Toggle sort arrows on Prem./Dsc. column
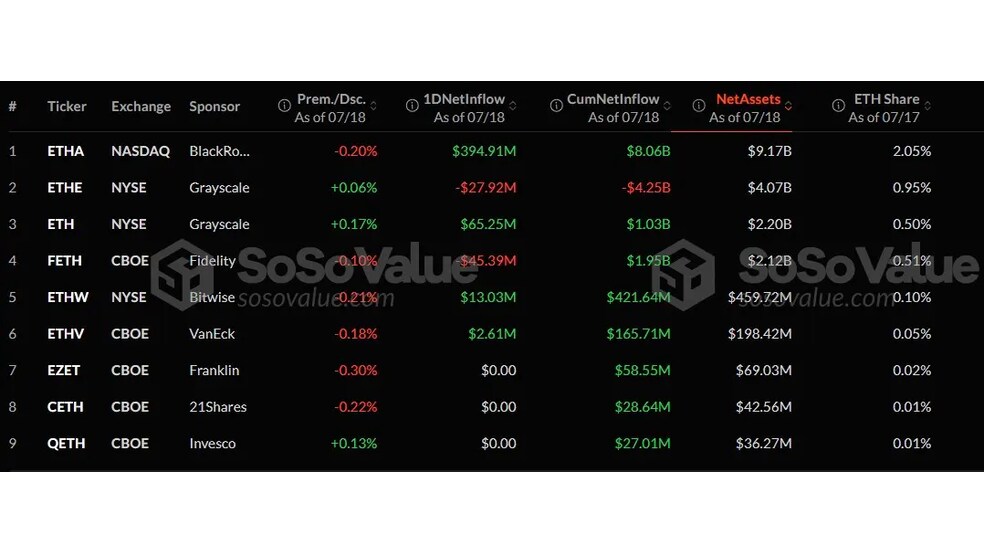Image resolution: width=984 pixels, height=554 pixels. click(373, 106)
